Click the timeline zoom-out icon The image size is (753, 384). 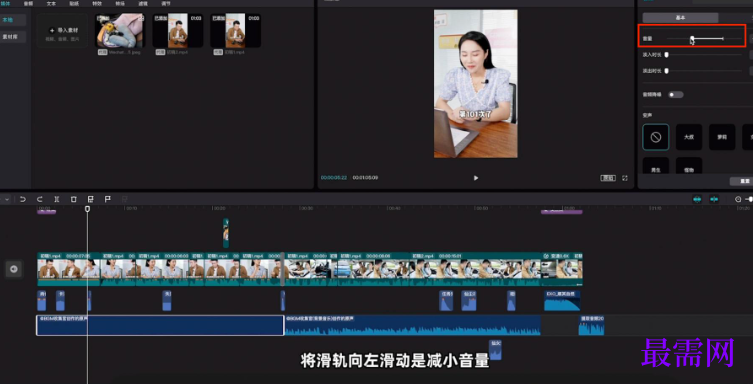click(x=738, y=199)
